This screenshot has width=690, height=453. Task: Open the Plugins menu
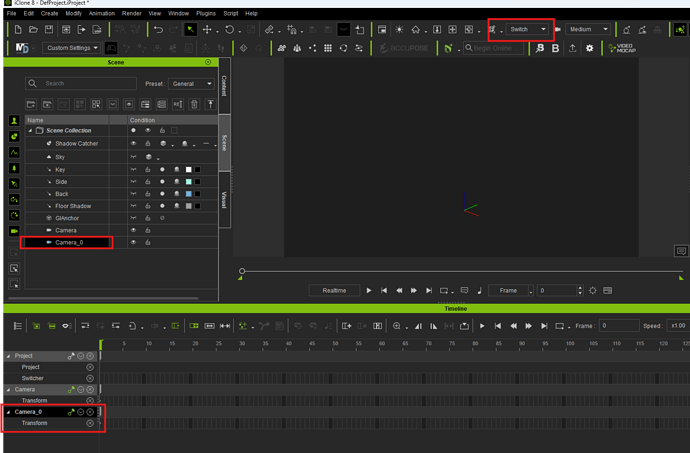pos(206,14)
